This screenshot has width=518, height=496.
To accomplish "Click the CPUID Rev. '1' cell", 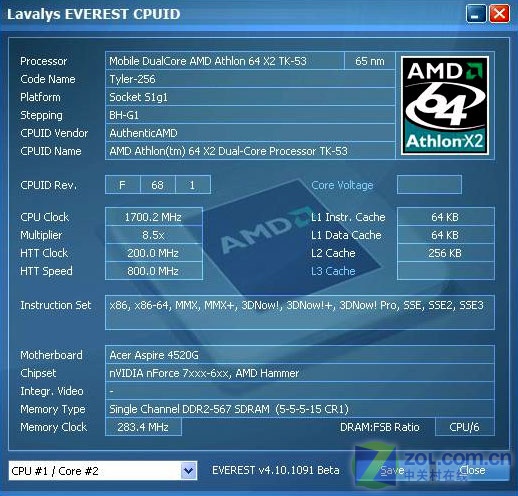I will pyautogui.click(x=193, y=185).
